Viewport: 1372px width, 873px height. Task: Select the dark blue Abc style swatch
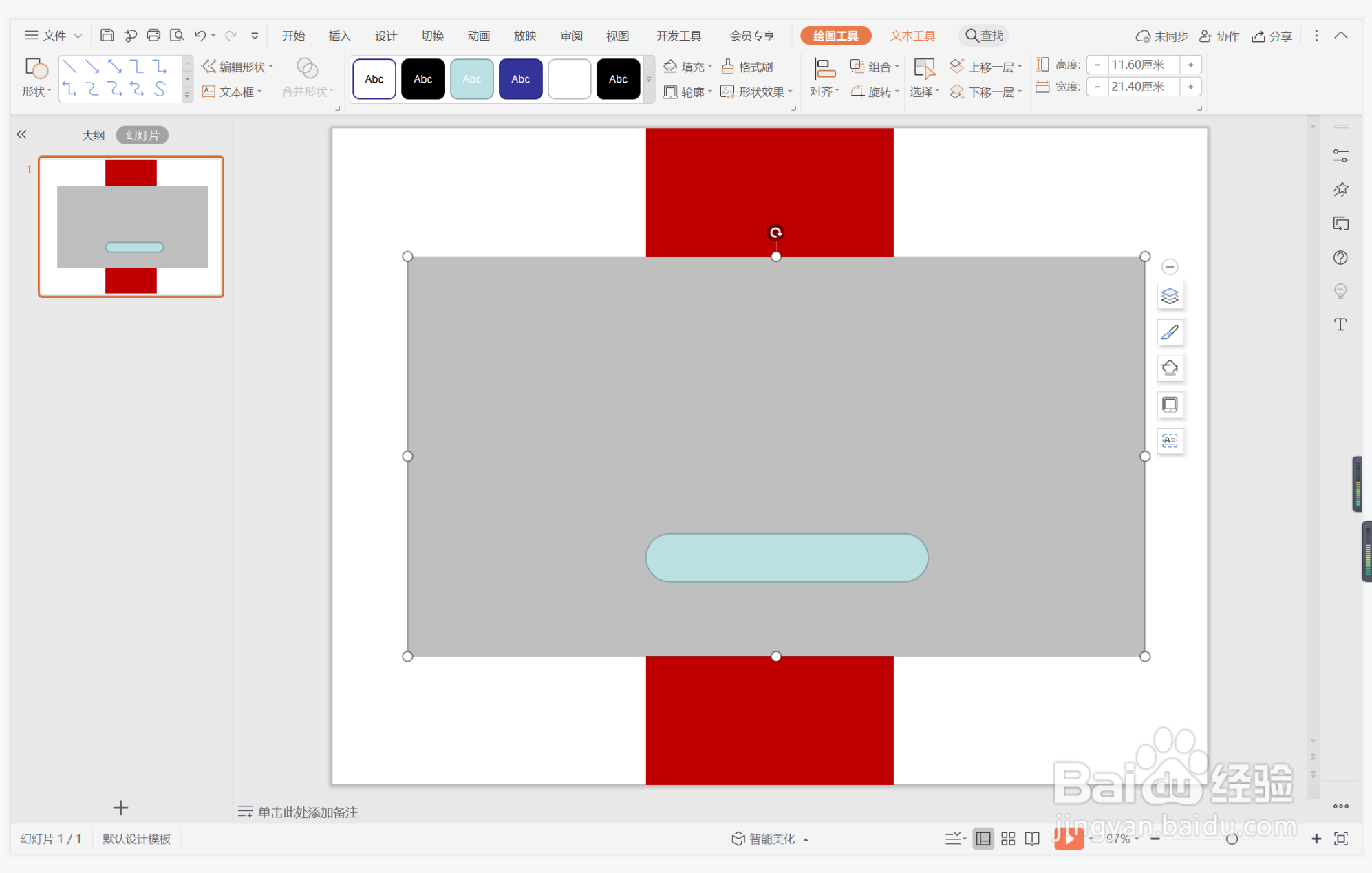point(520,79)
